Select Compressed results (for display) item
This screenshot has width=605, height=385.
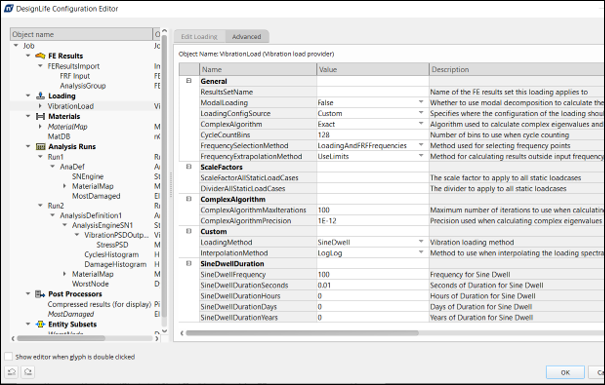[99, 304]
